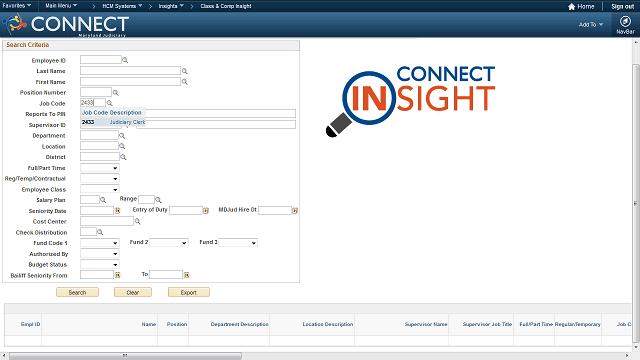This screenshot has height=360, width=640.
Task: Open the Department lookup magnifier
Action: coord(122,136)
